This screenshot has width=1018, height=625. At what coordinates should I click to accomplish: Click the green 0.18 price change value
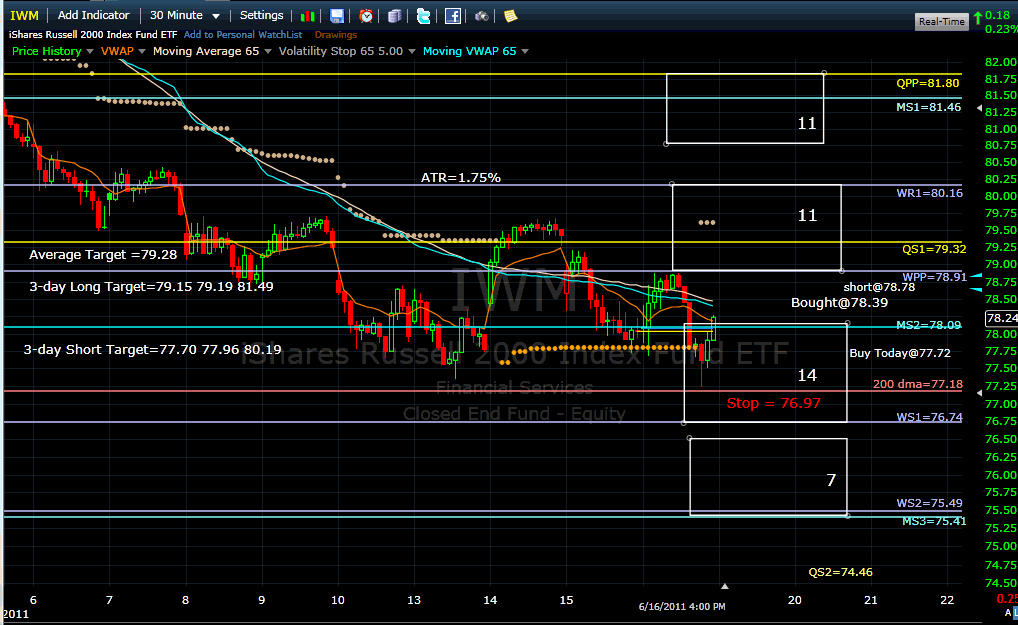tap(997, 16)
